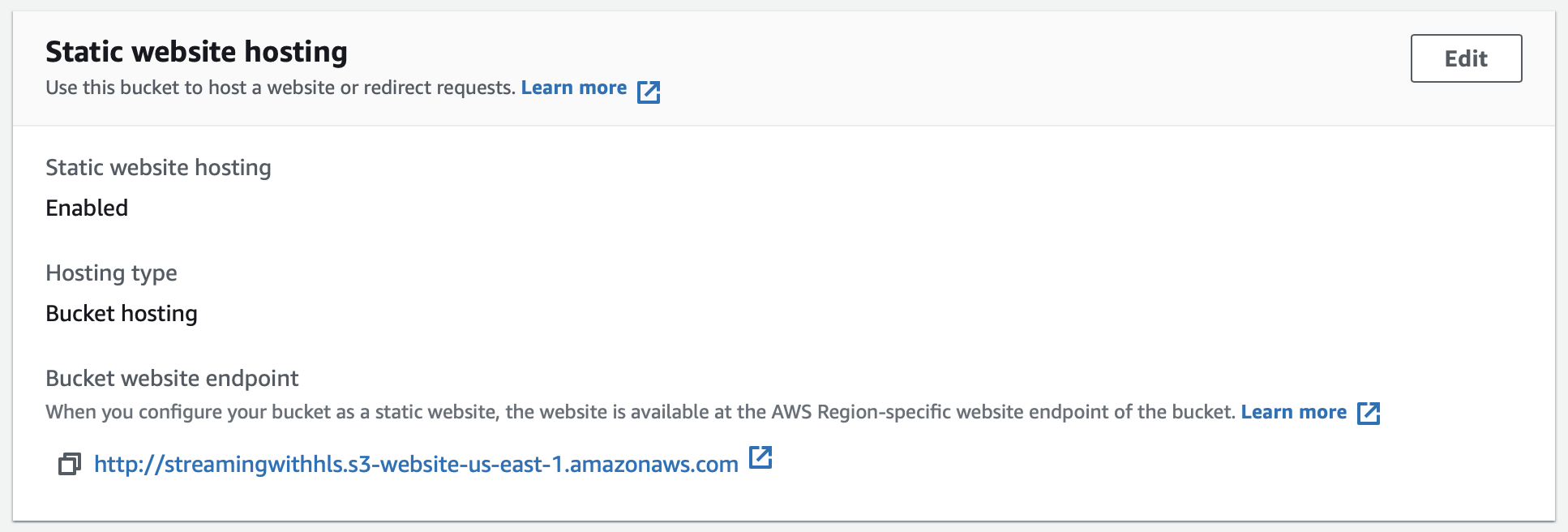Click the Bucket website endpoint label
Screen dimensions: 1568x532
point(172,379)
